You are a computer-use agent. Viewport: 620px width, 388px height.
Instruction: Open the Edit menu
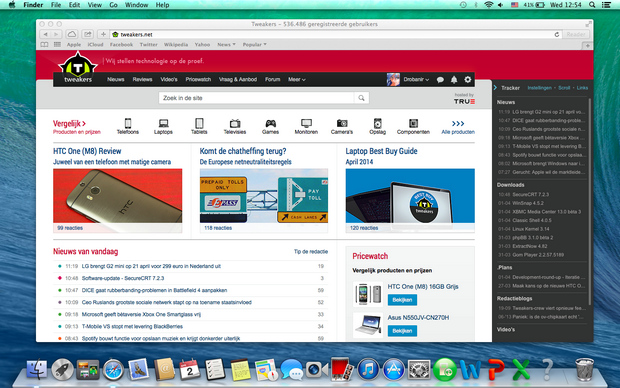coord(74,5)
